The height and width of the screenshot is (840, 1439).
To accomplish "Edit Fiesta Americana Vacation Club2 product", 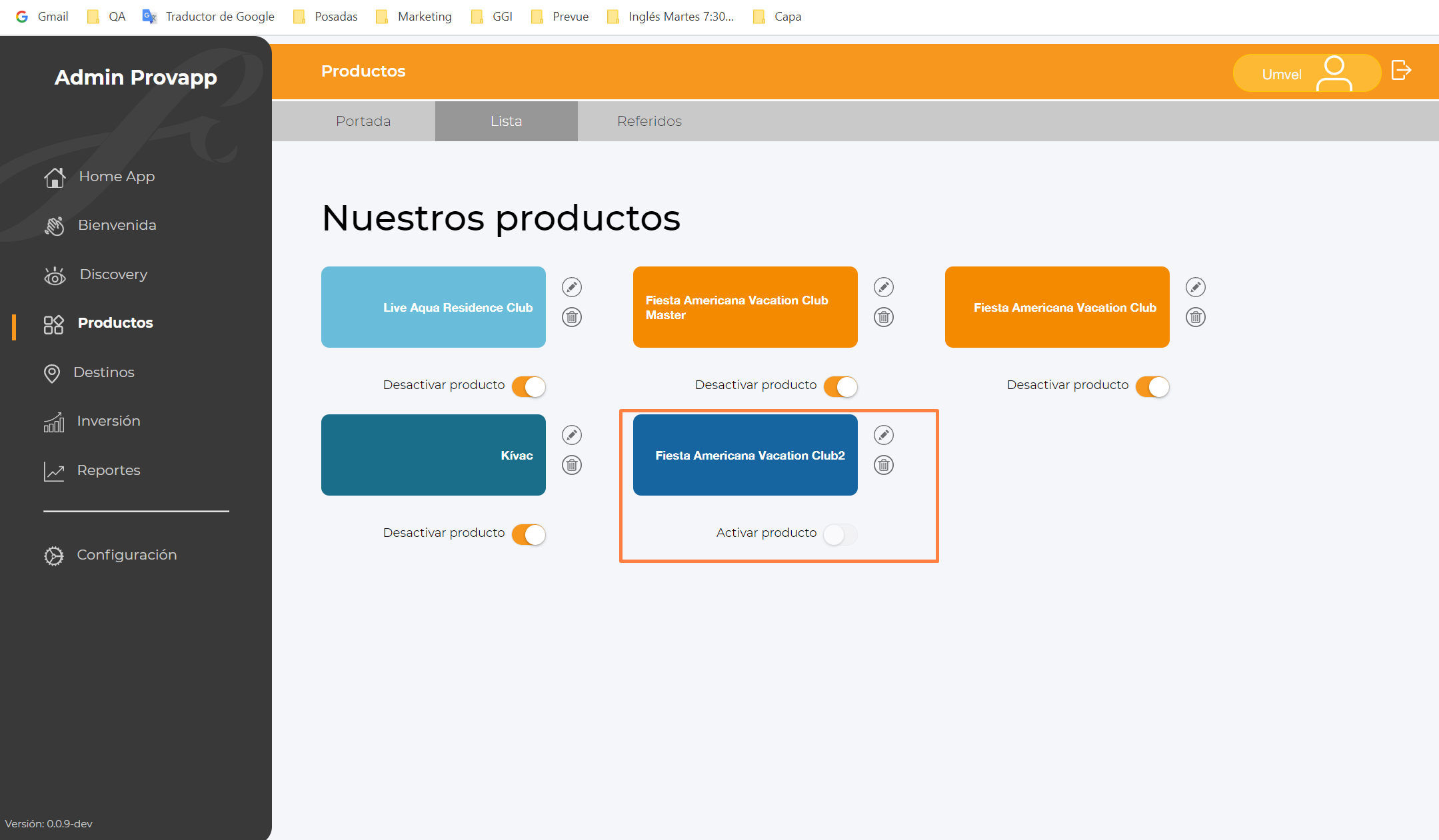I will pos(884,435).
